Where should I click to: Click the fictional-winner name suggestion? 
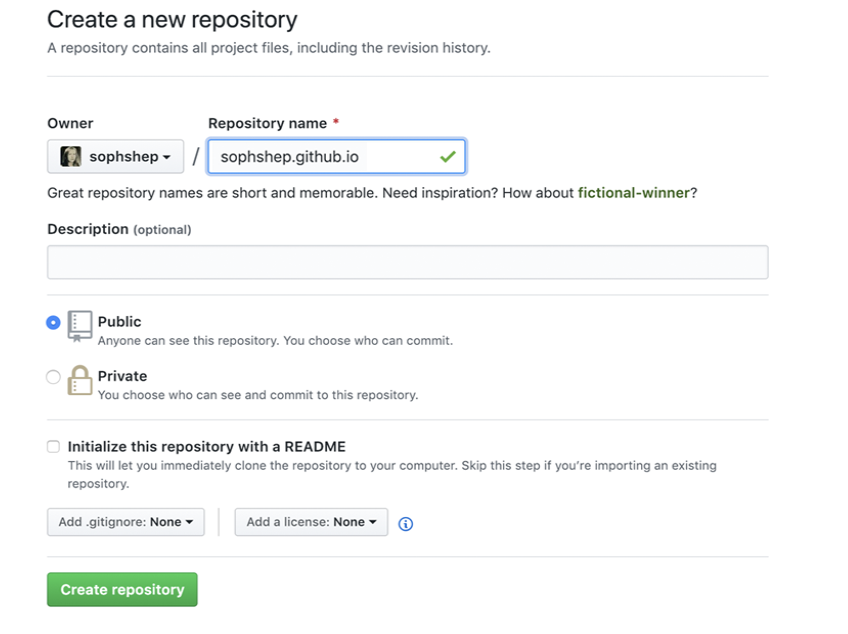pos(634,193)
